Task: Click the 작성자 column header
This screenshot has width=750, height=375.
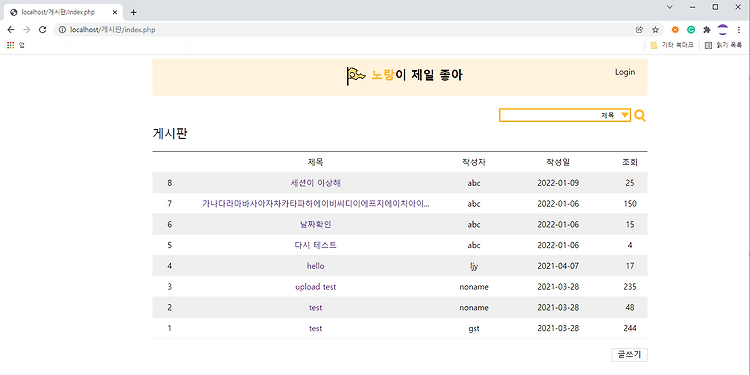Action: click(x=474, y=162)
